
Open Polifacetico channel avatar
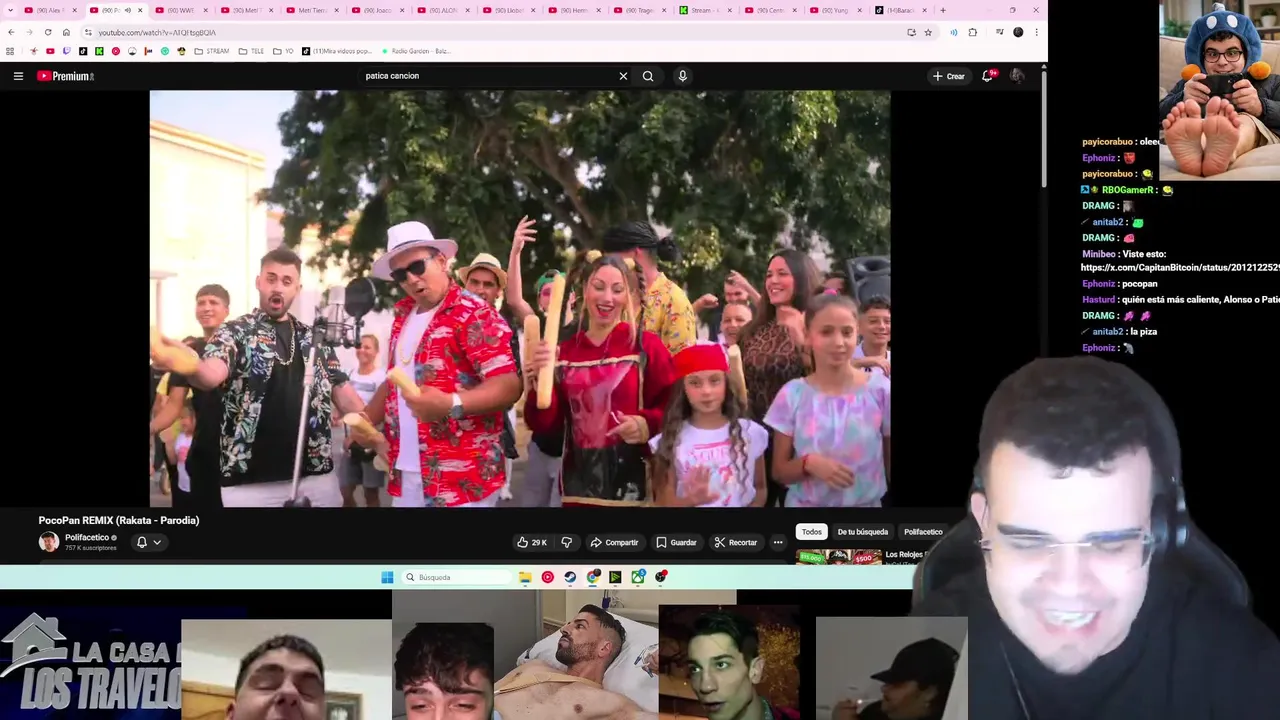point(48,542)
